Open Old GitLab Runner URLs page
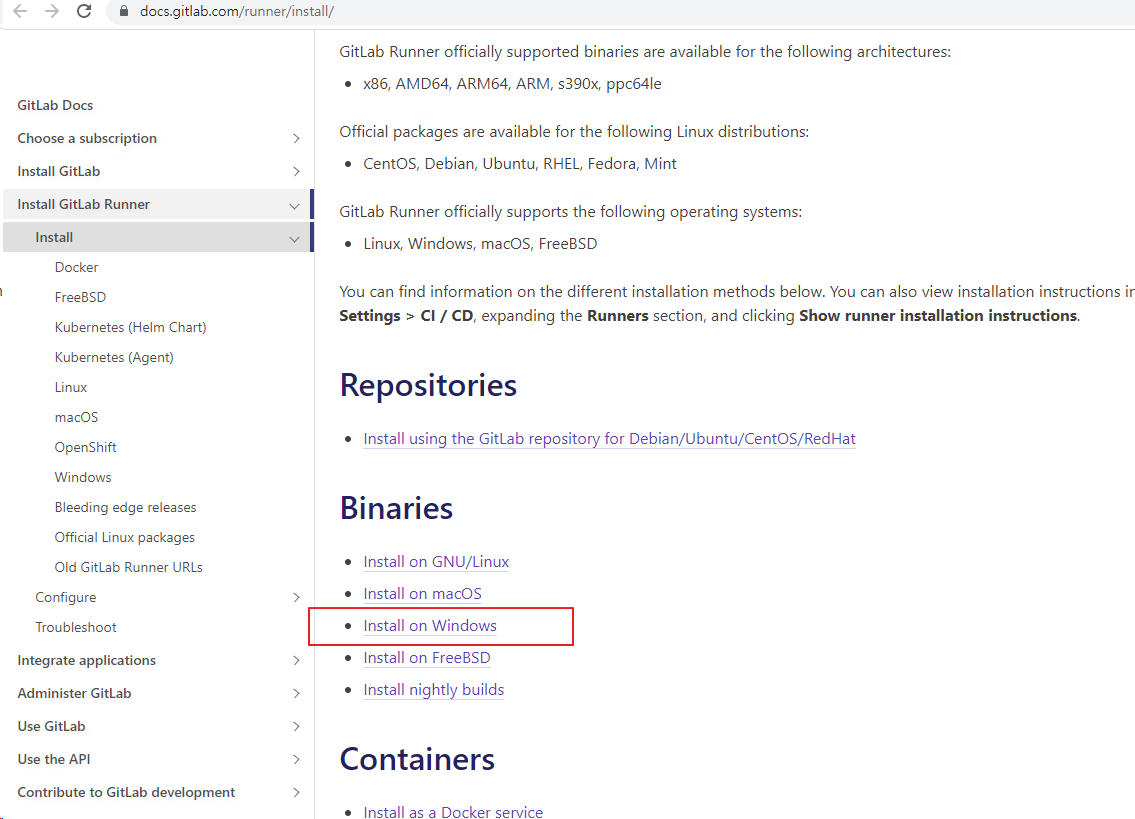Screen dimensions: 1135x819 [x=128, y=568]
